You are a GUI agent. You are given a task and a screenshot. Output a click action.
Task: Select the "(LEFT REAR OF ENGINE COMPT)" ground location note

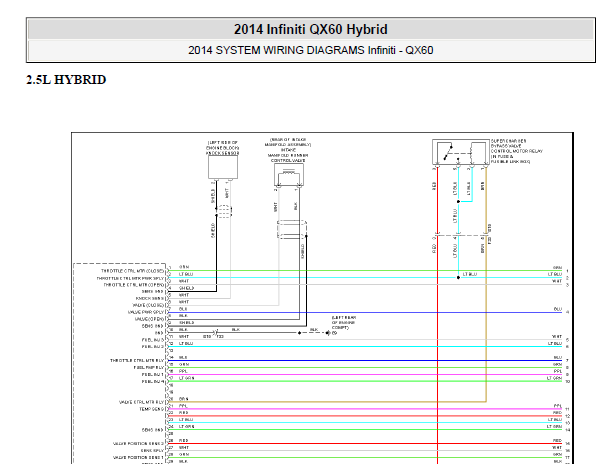tap(344, 323)
